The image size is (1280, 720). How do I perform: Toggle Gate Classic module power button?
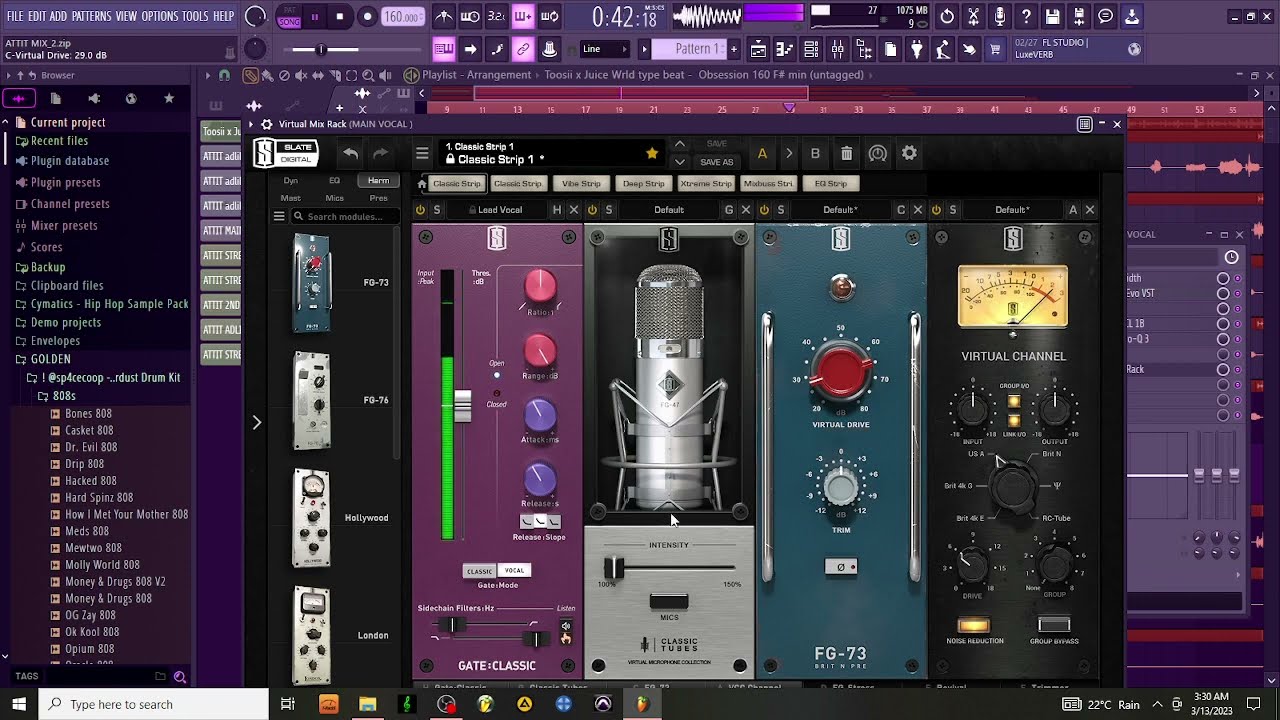point(420,210)
